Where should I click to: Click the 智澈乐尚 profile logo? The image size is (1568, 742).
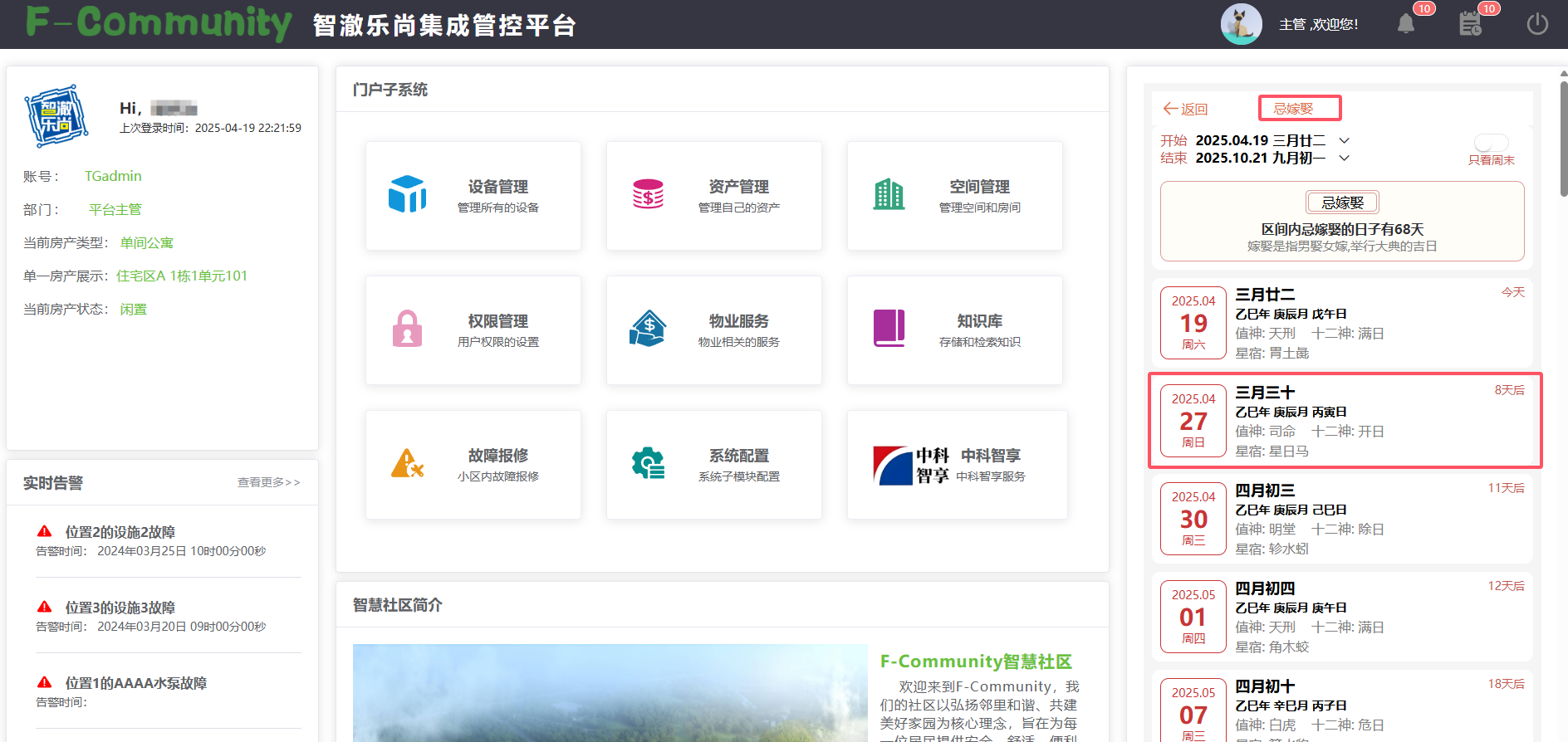click(x=56, y=115)
